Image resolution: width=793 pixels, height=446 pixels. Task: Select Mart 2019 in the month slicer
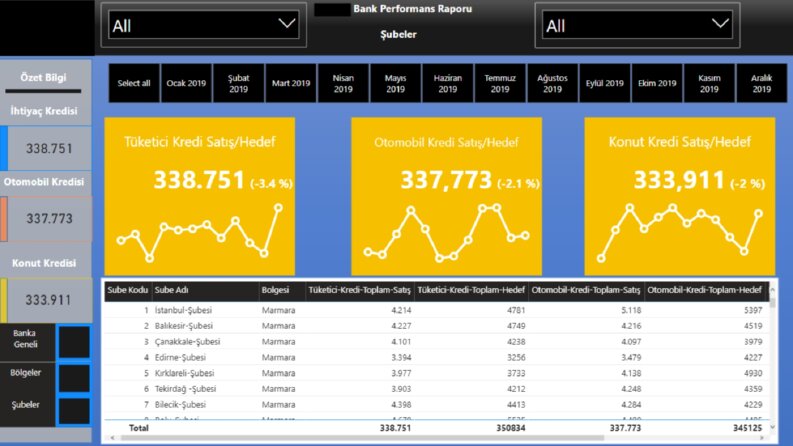[x=291, y=83]
